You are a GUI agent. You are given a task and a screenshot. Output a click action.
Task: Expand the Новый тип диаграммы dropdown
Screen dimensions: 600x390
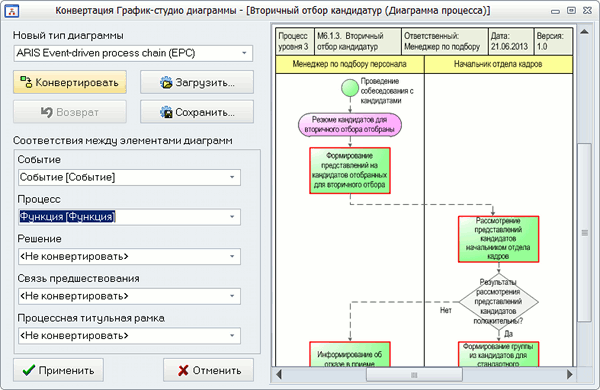click(x=245, y=53)
